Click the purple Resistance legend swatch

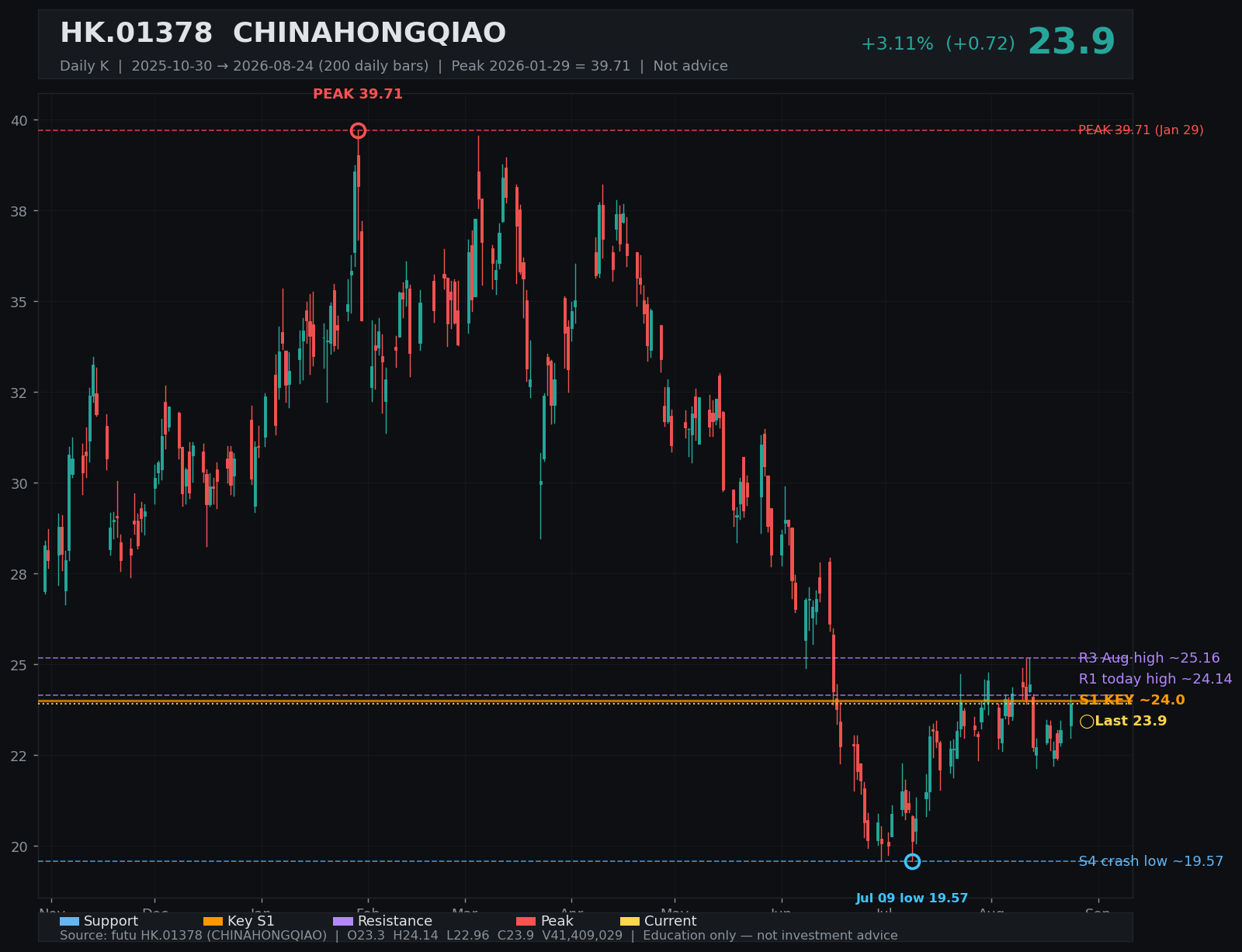[x=343, y=922]
